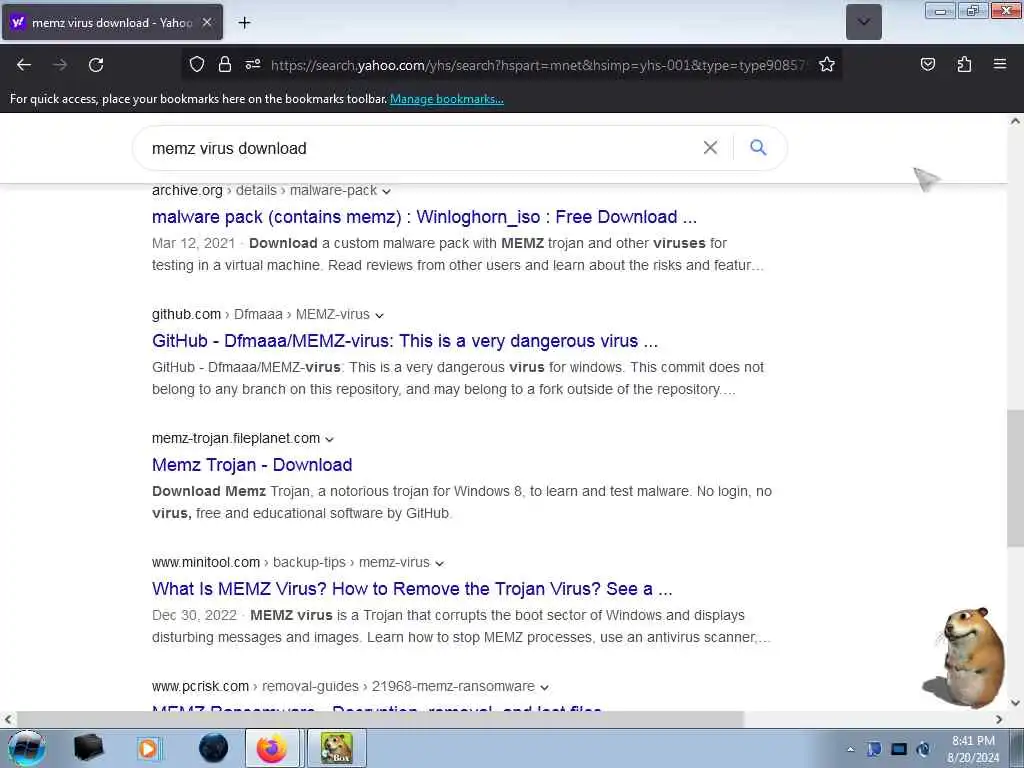Viewport: 1024px width, 768px height.
Task: List all tabs dropdown button
Action: pos(863,22)
